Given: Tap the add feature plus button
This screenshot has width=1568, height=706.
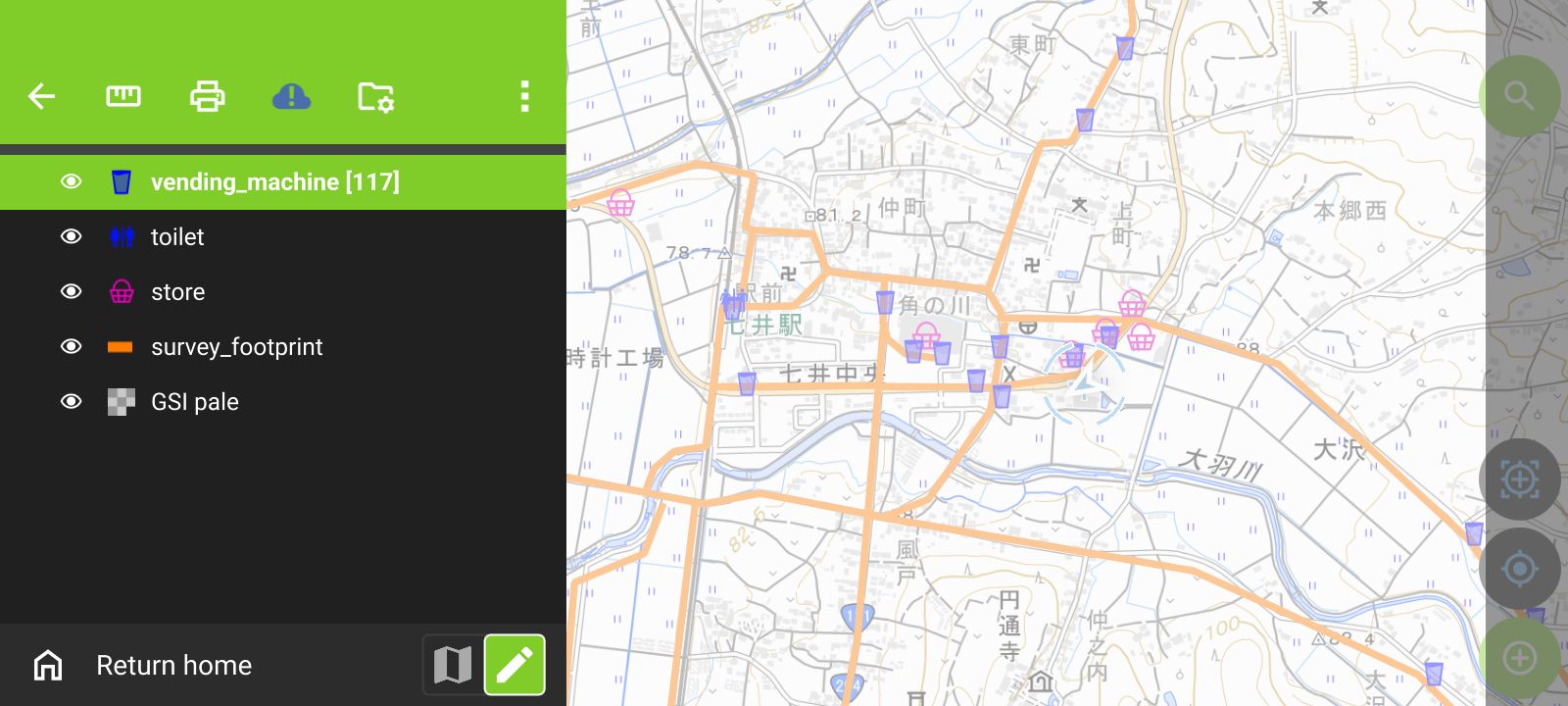Looking at the screenshot, I should (1519, 657).
